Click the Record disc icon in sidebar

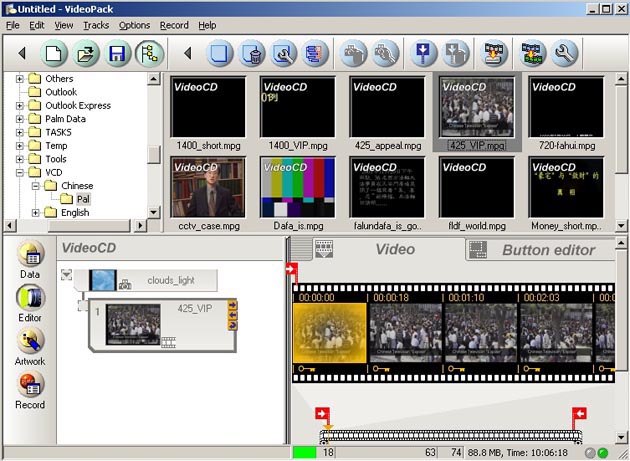click(30, 388)
